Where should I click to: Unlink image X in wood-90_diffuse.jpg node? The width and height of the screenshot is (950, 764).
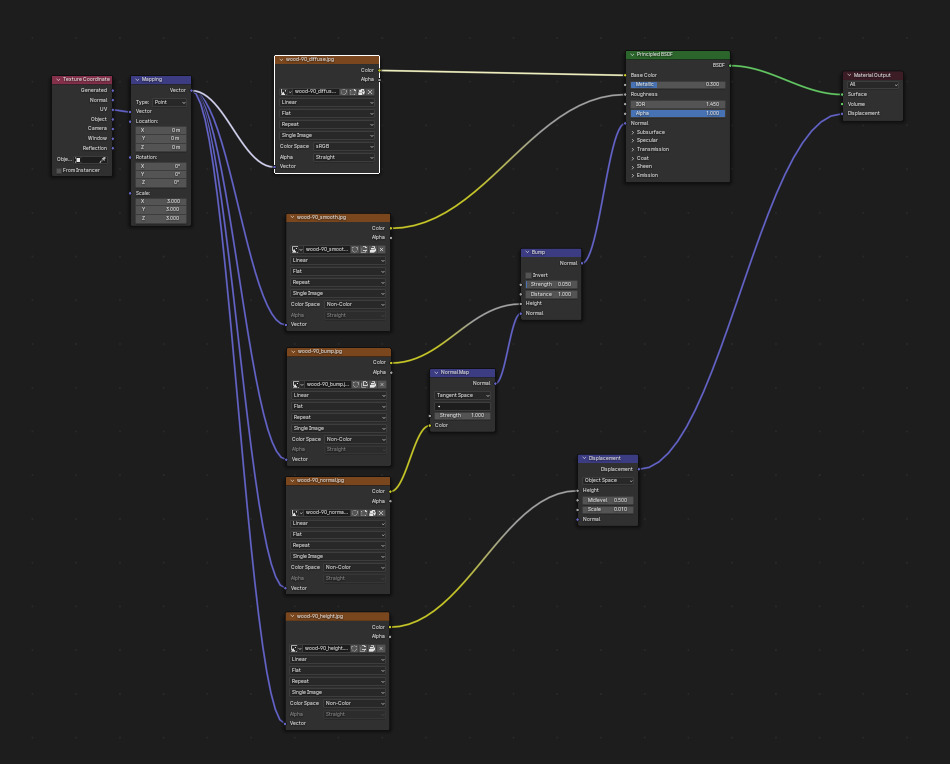370,92
